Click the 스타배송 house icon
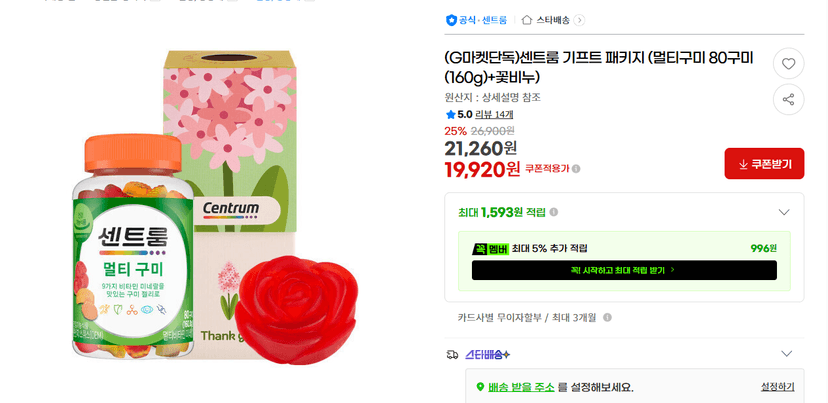Screen dimensions: 828x403 526,20
